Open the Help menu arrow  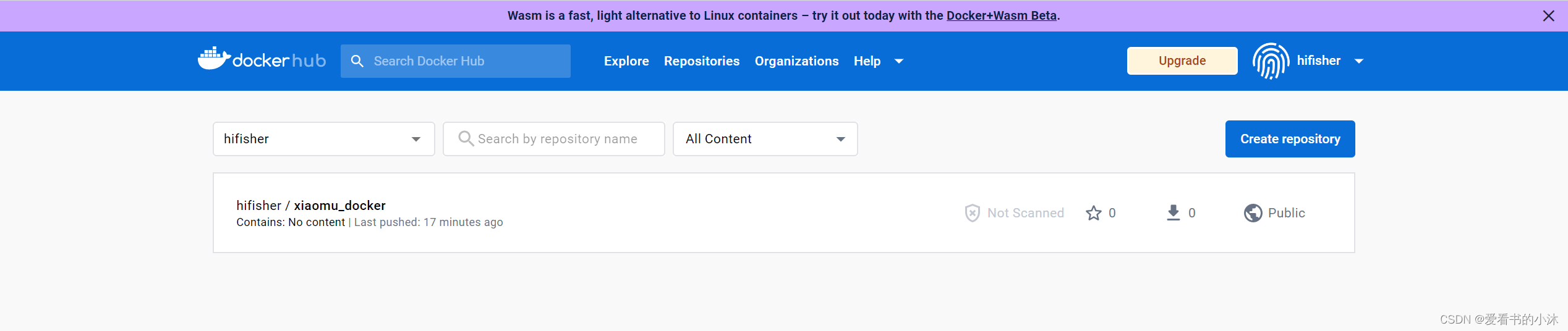coord(899,61)
